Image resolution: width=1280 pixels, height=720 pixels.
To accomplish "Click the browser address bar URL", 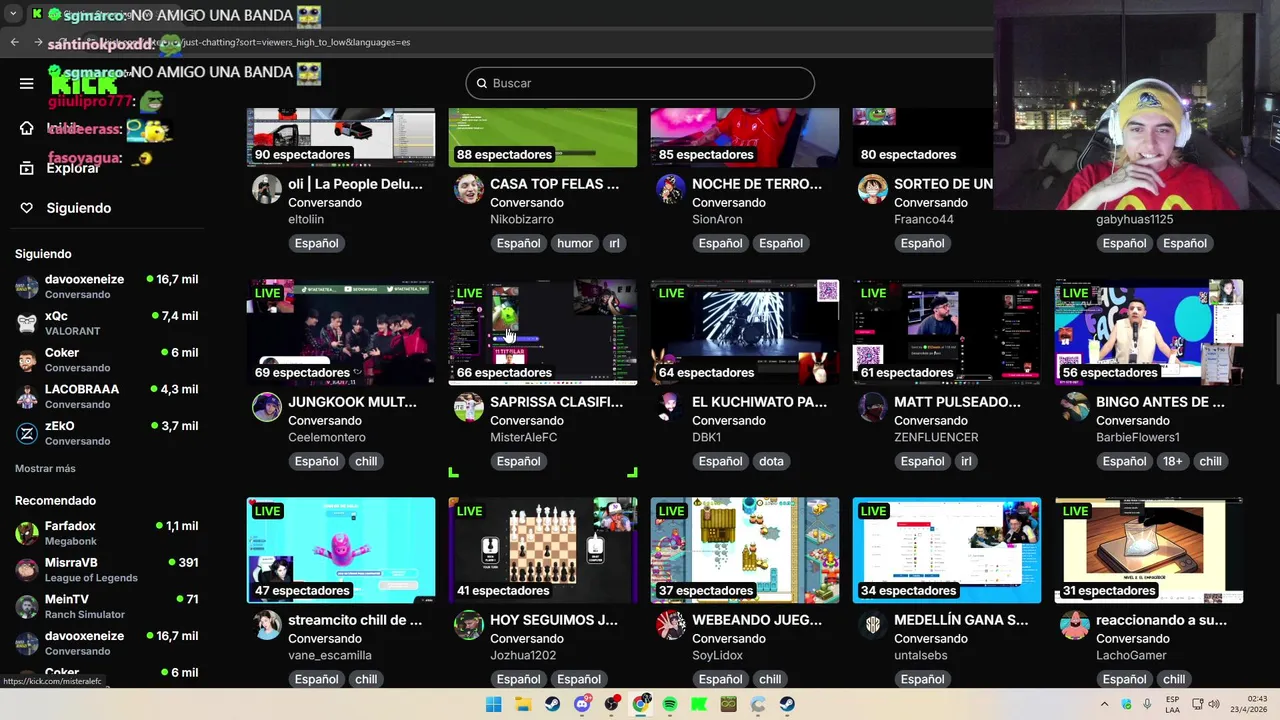I will tap(297, 42).
